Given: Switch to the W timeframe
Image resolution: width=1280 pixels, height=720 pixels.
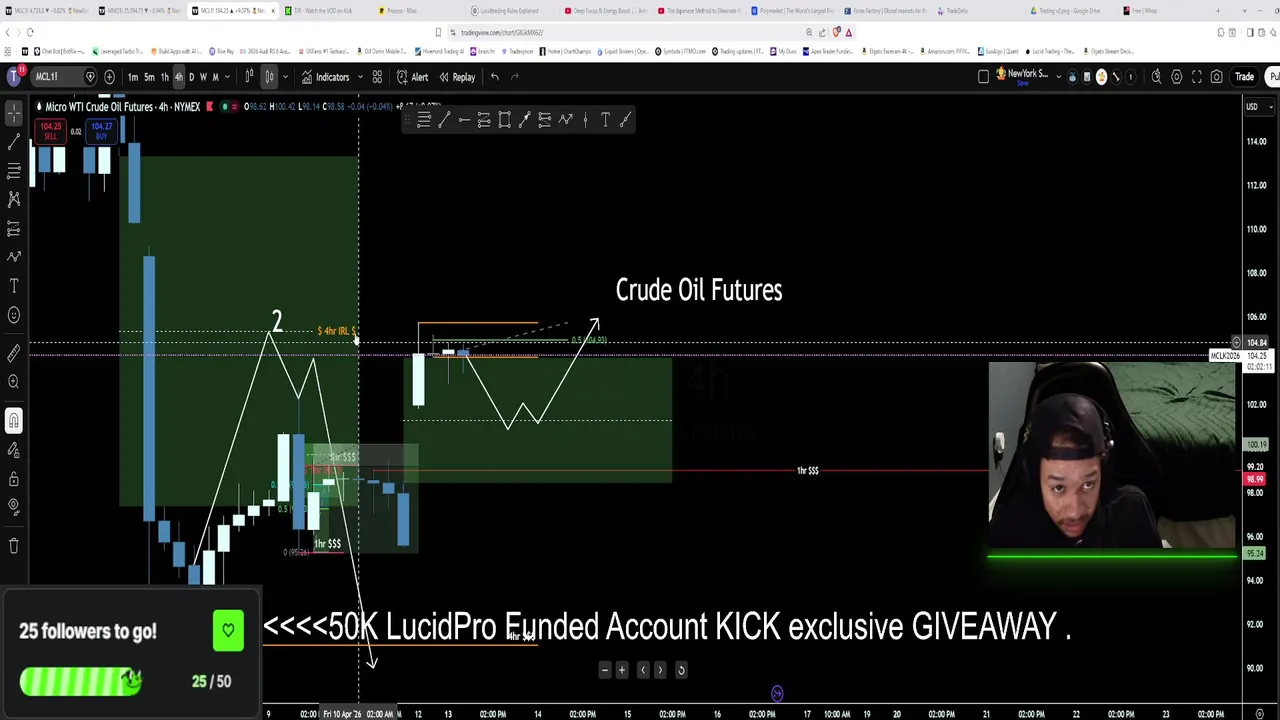Looking at the screenshot, I should (203, 77).
